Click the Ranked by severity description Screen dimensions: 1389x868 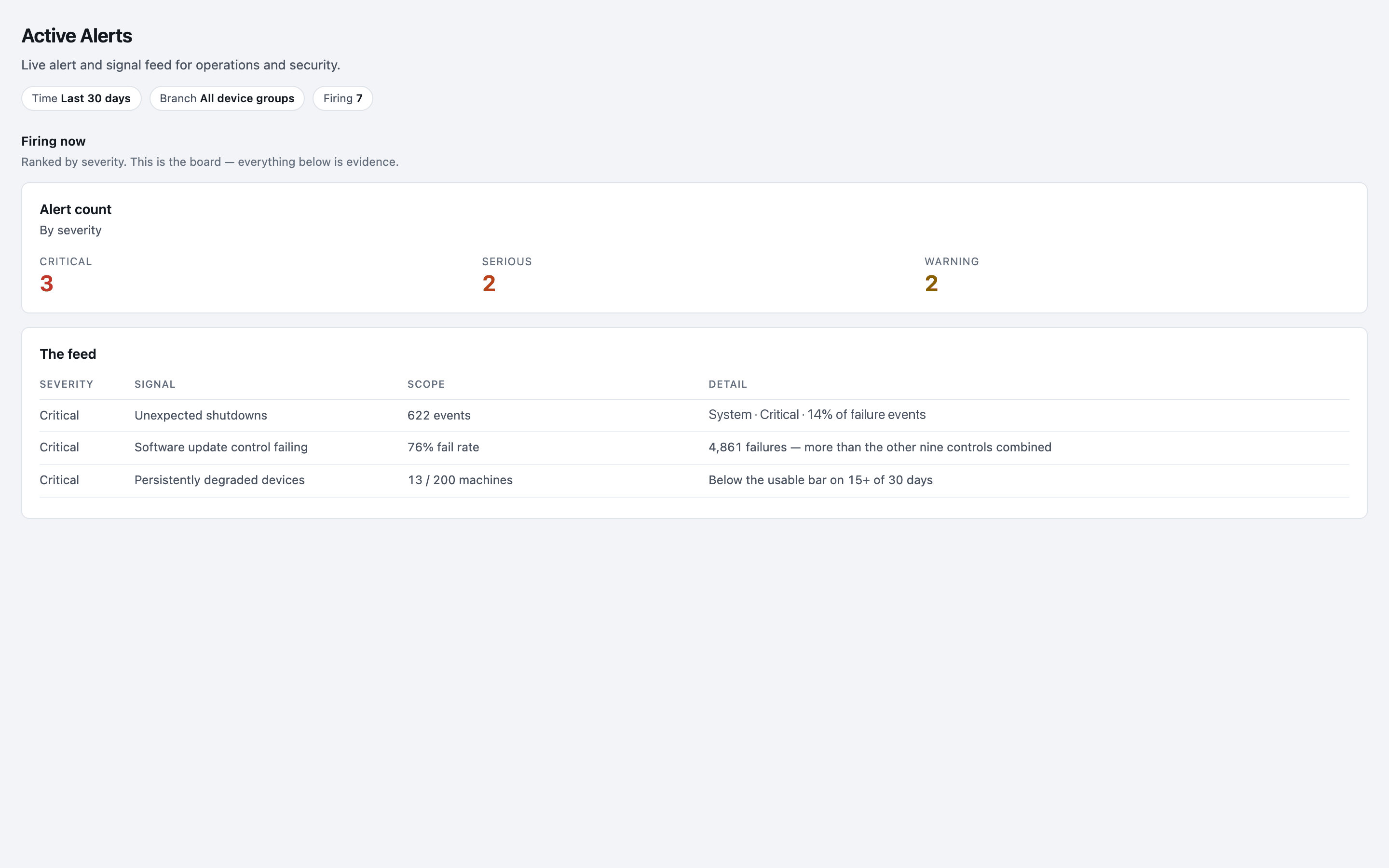(210, 162)
